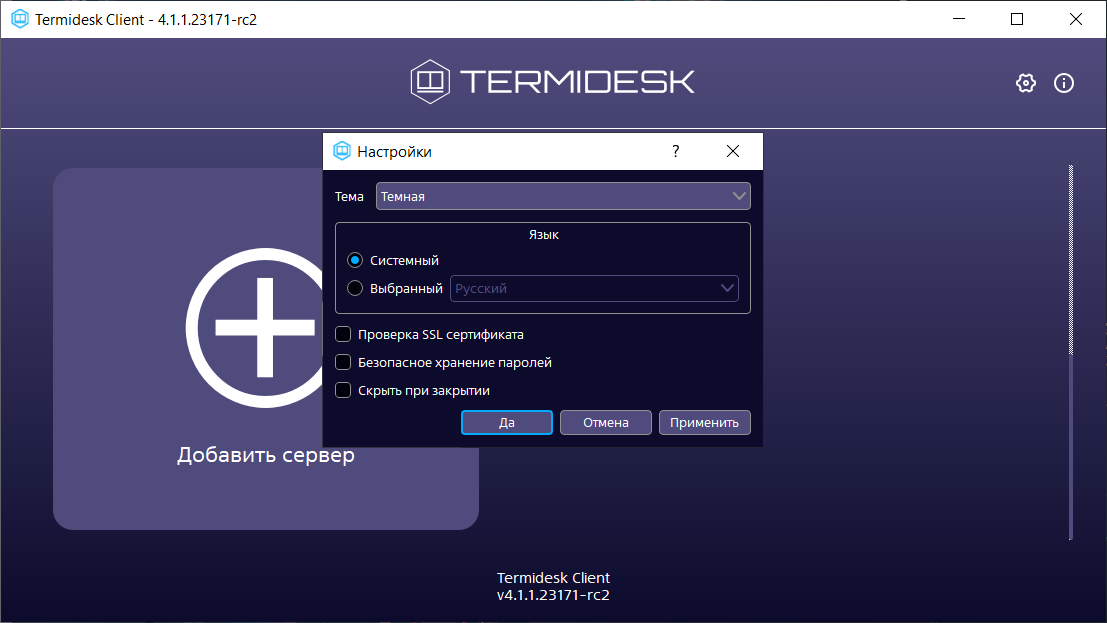Enable Проверка SSL сертификата checkbox
1107x623 pixels.
(343, 335)
